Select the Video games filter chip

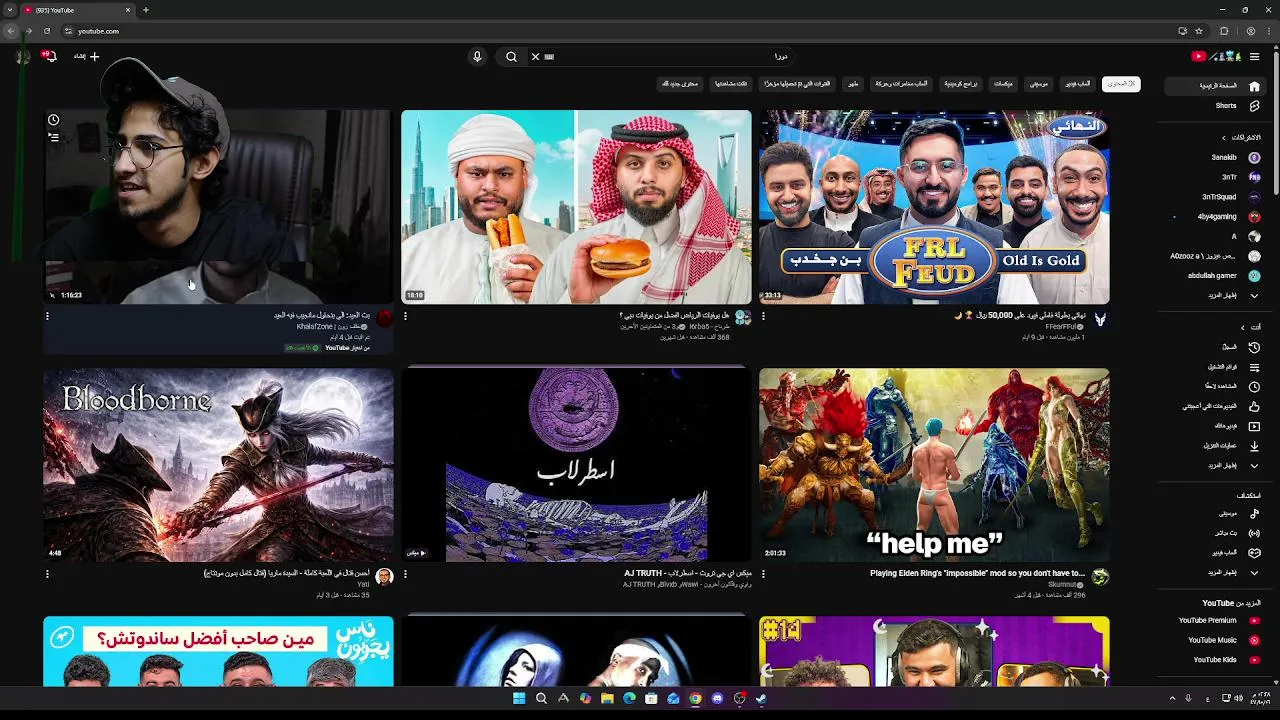point(1077,84)
